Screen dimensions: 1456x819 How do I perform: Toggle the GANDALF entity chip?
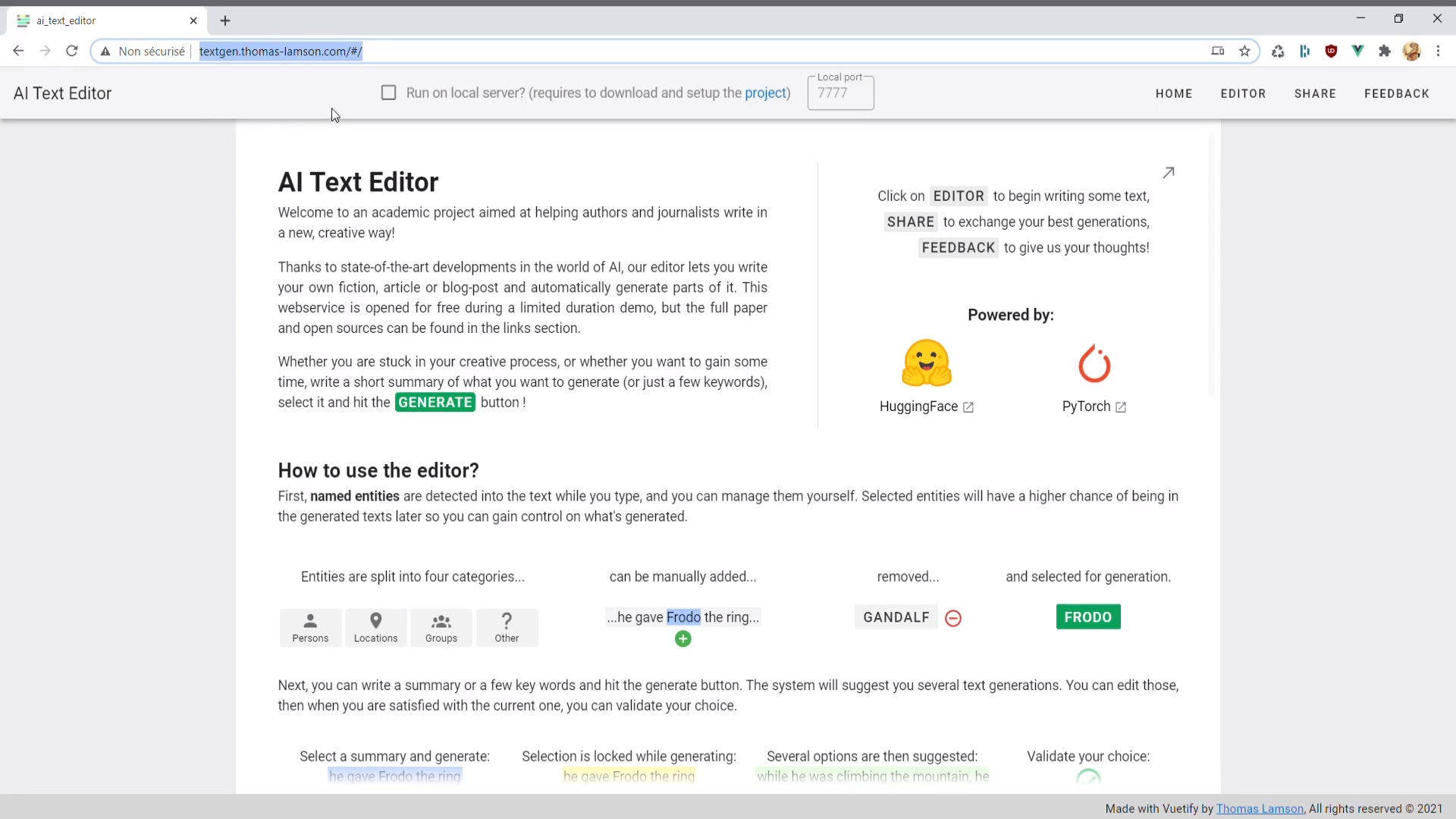point(896,617)
